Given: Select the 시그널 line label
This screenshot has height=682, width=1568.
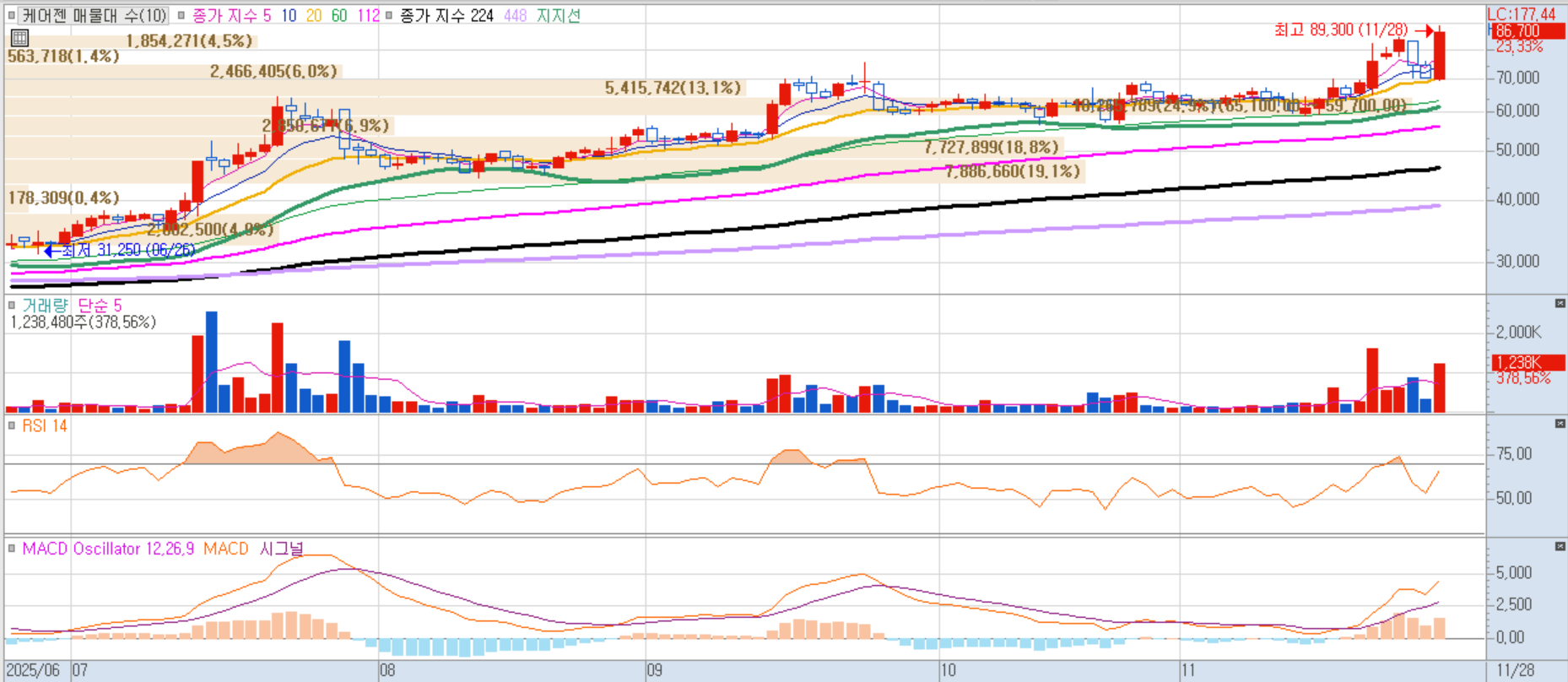Looking at the screenshot, I should click(x=281, y=549).
